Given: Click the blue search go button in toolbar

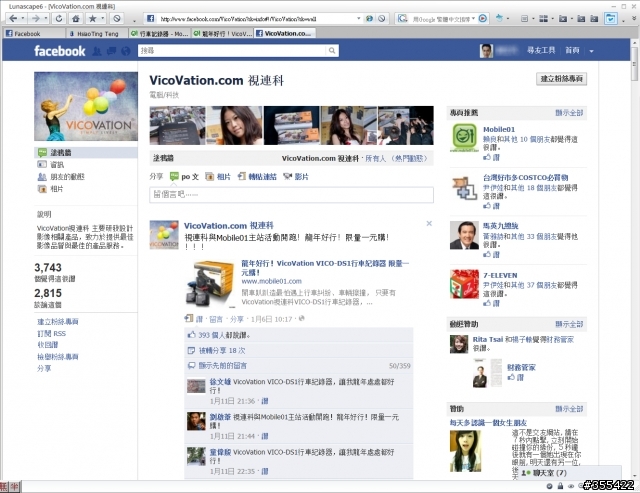Looking at the screenshot, I should coord(482,18).
